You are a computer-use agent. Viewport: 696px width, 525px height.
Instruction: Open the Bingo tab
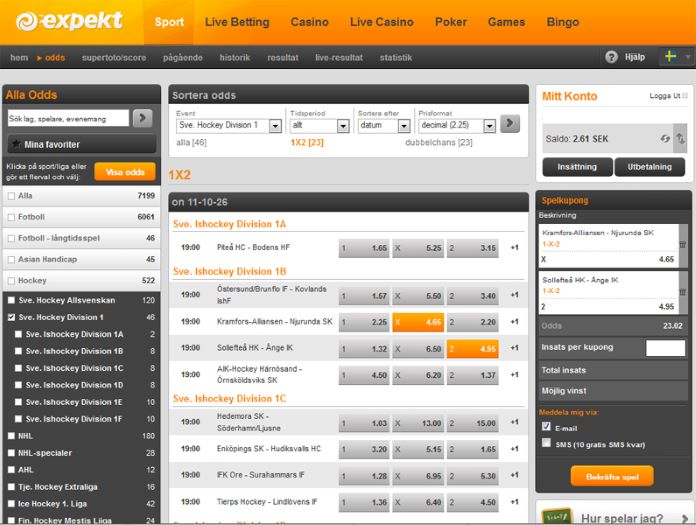point(563,22)
